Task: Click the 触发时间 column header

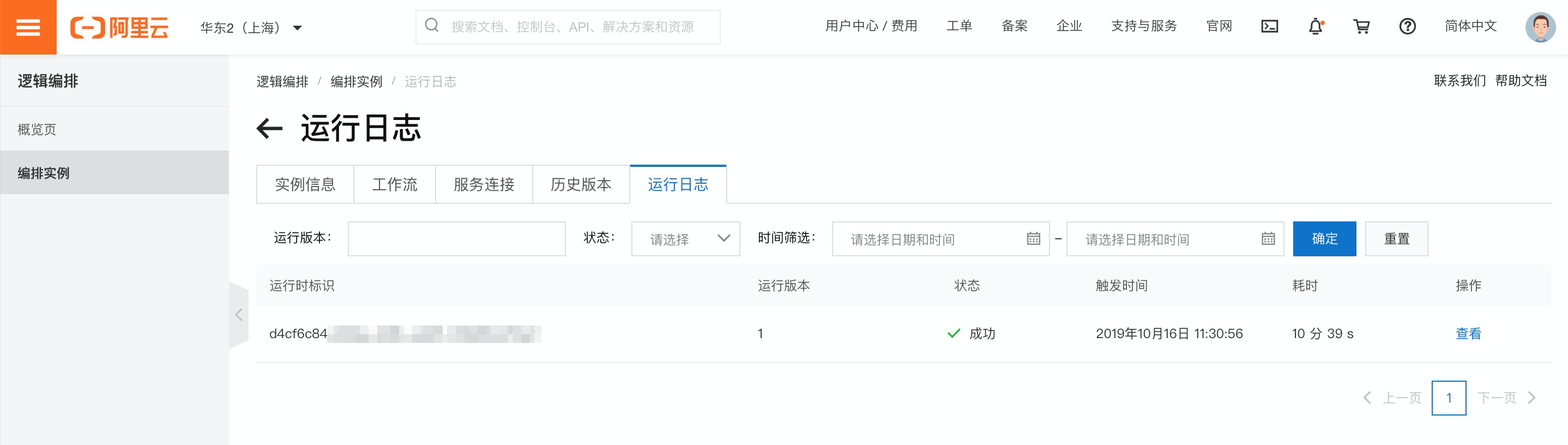Action: tap(1121, 286)
